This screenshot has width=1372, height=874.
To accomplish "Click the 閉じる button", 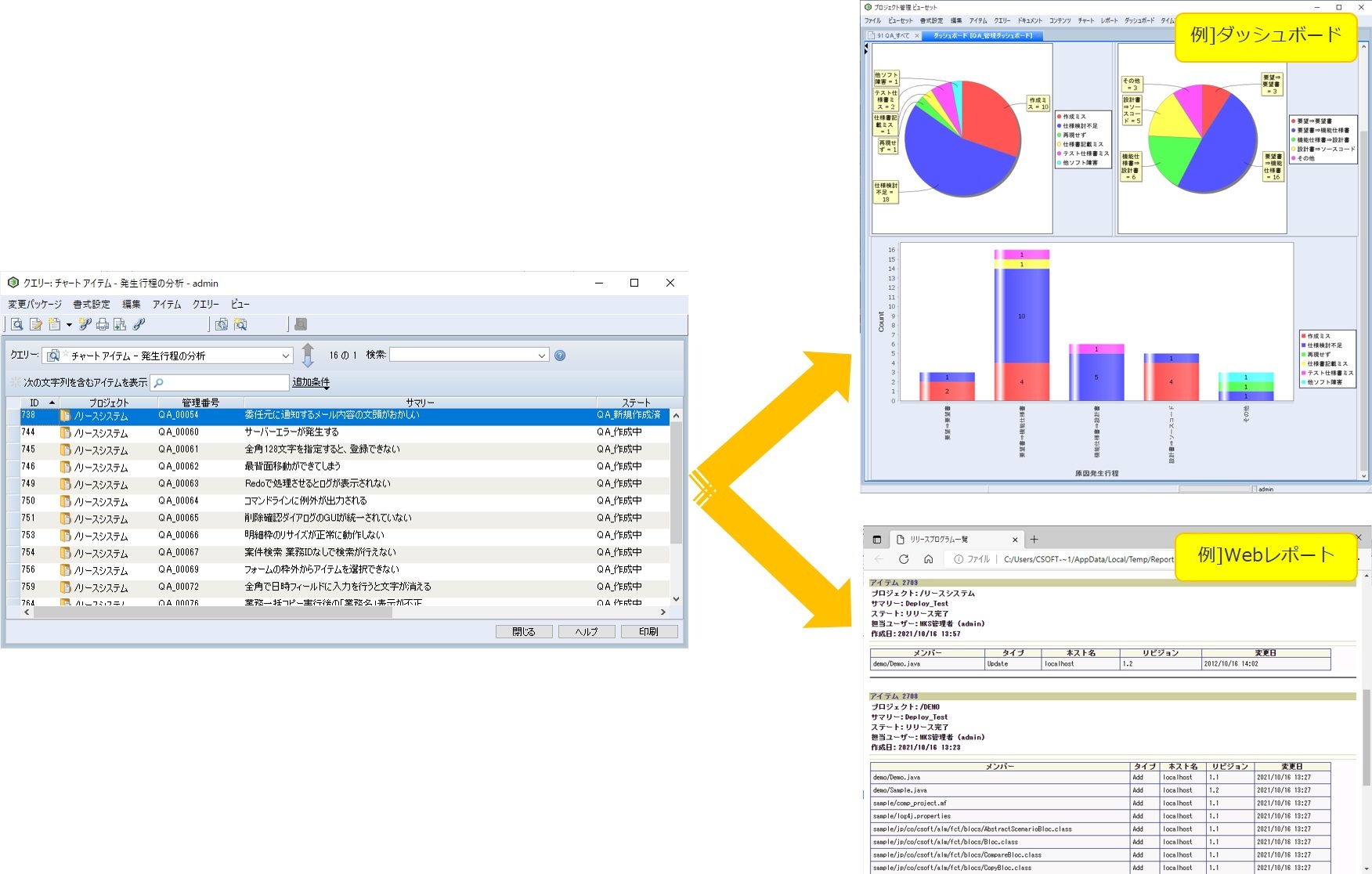I will click(524, 631).
